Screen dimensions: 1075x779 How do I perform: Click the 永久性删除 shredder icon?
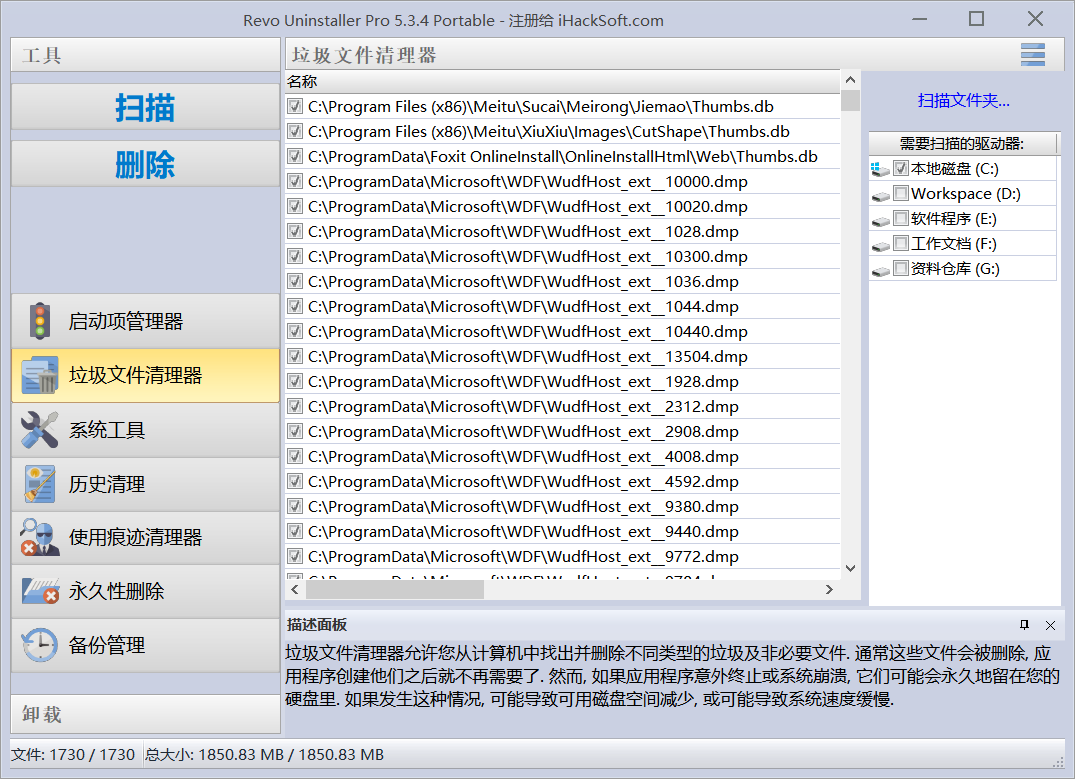coord(40,591)
